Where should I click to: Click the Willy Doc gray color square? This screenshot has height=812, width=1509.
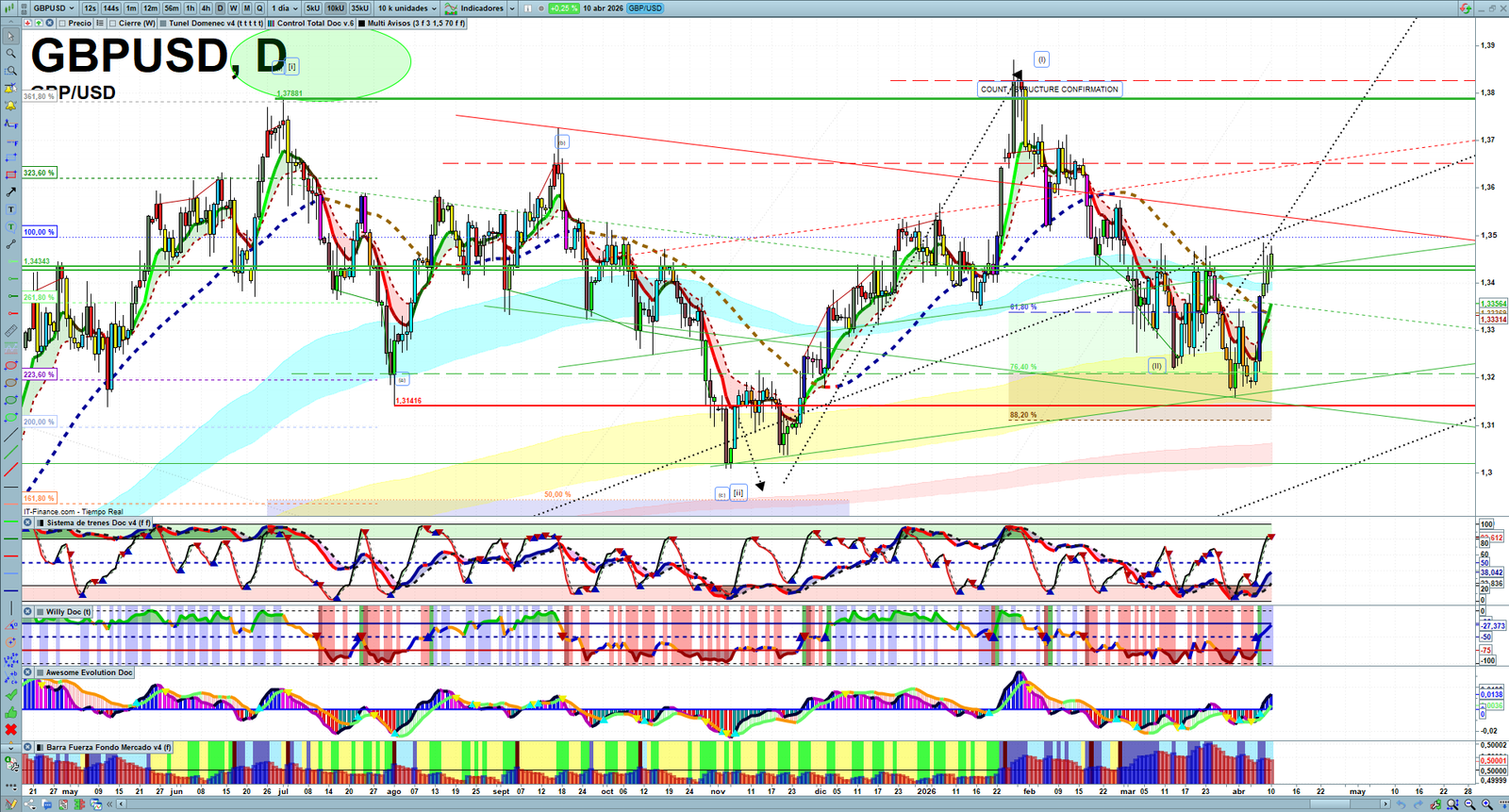click(41, 611)
